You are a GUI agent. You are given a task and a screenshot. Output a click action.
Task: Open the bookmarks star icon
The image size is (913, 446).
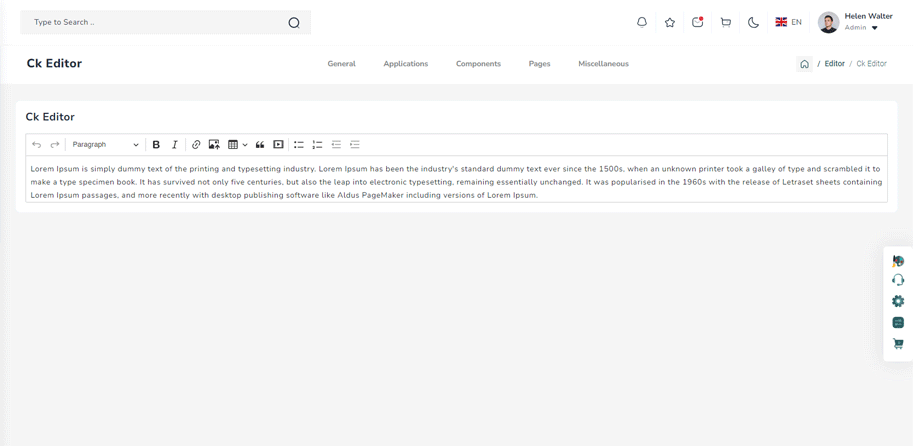pyautogui.click(x=670, y=23)
